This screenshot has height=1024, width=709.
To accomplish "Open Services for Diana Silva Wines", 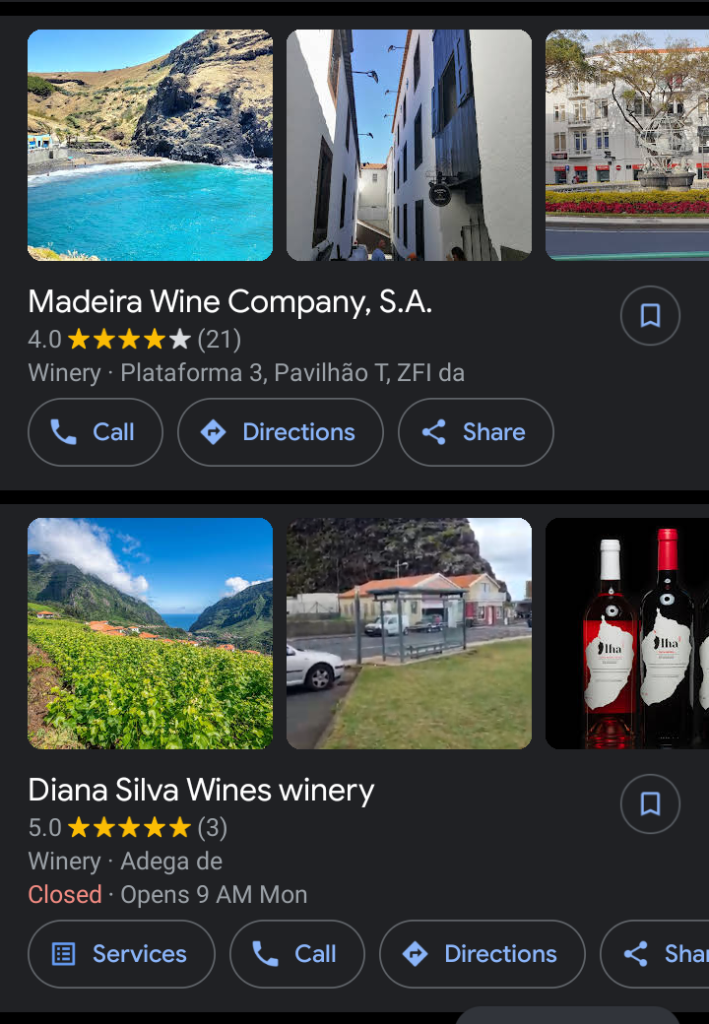I will [121, 954].
